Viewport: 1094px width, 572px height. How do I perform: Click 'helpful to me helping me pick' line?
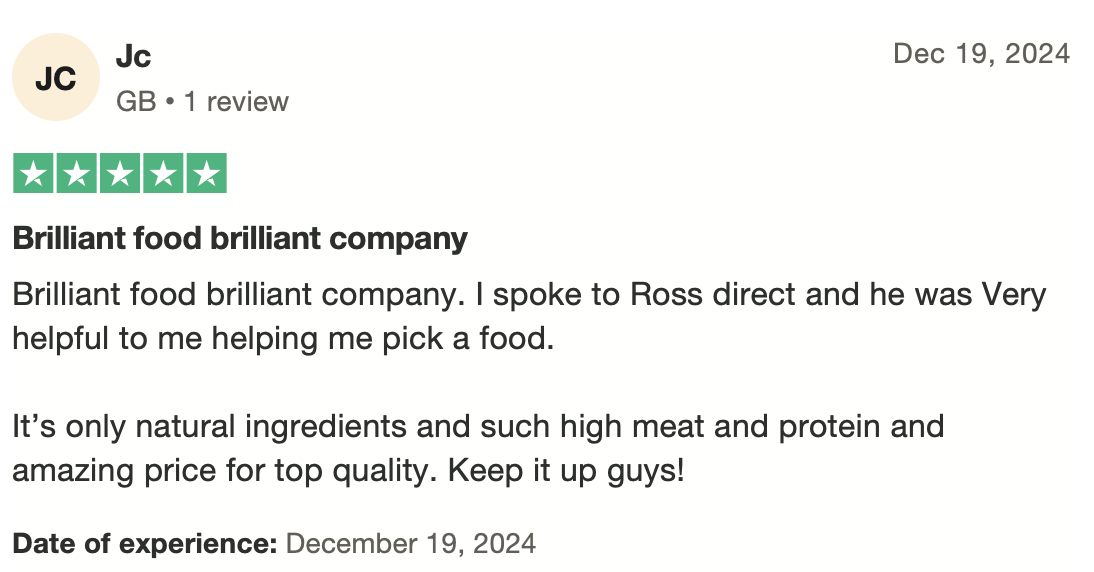point(283,339)
